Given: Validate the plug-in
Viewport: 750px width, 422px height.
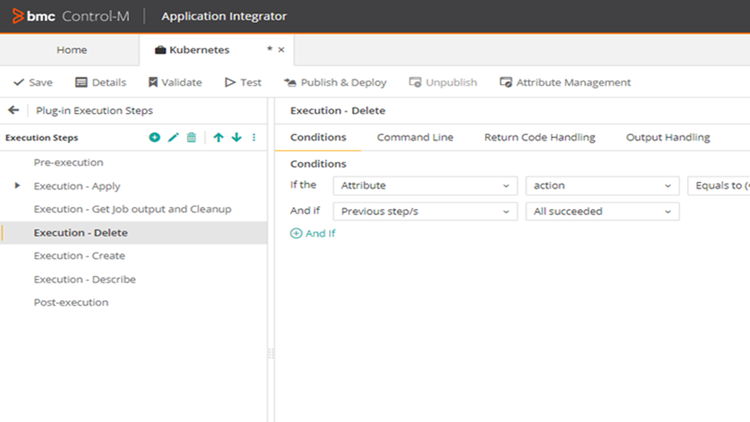Looking at the screenshot, I should 175,82.
